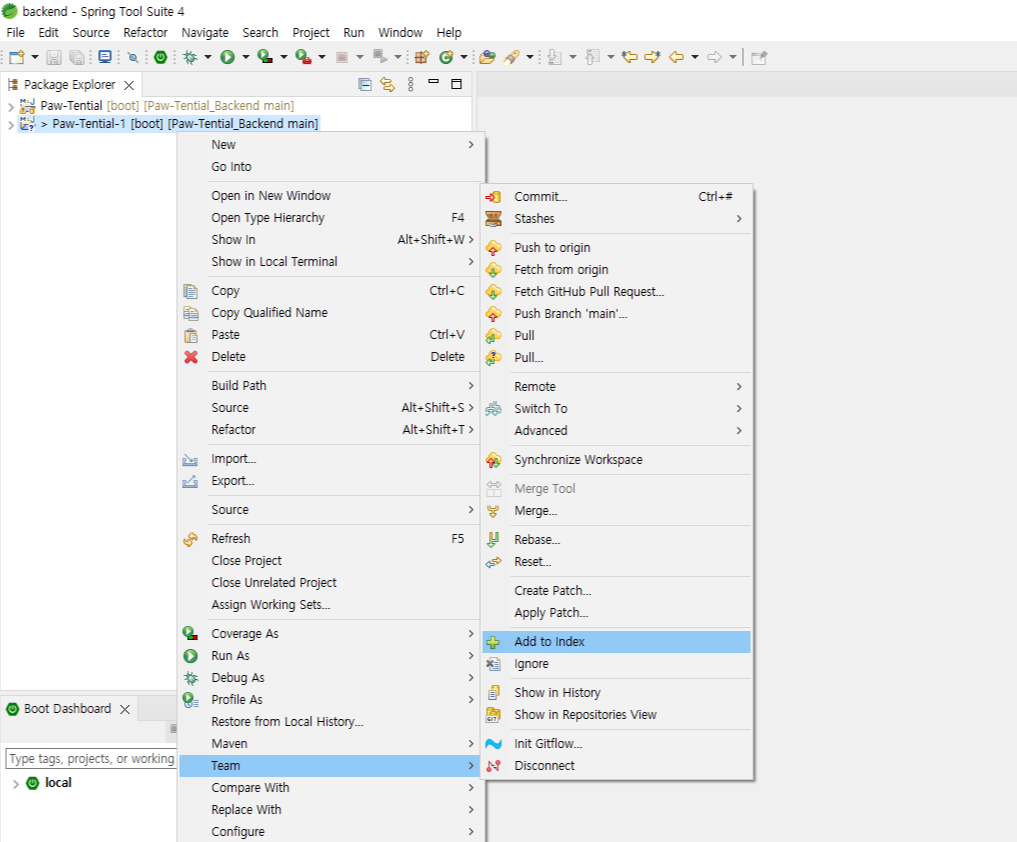Open the Run dropdown arrow in toolbar
The image size is (1017, 842).
[x=245, y=57]
